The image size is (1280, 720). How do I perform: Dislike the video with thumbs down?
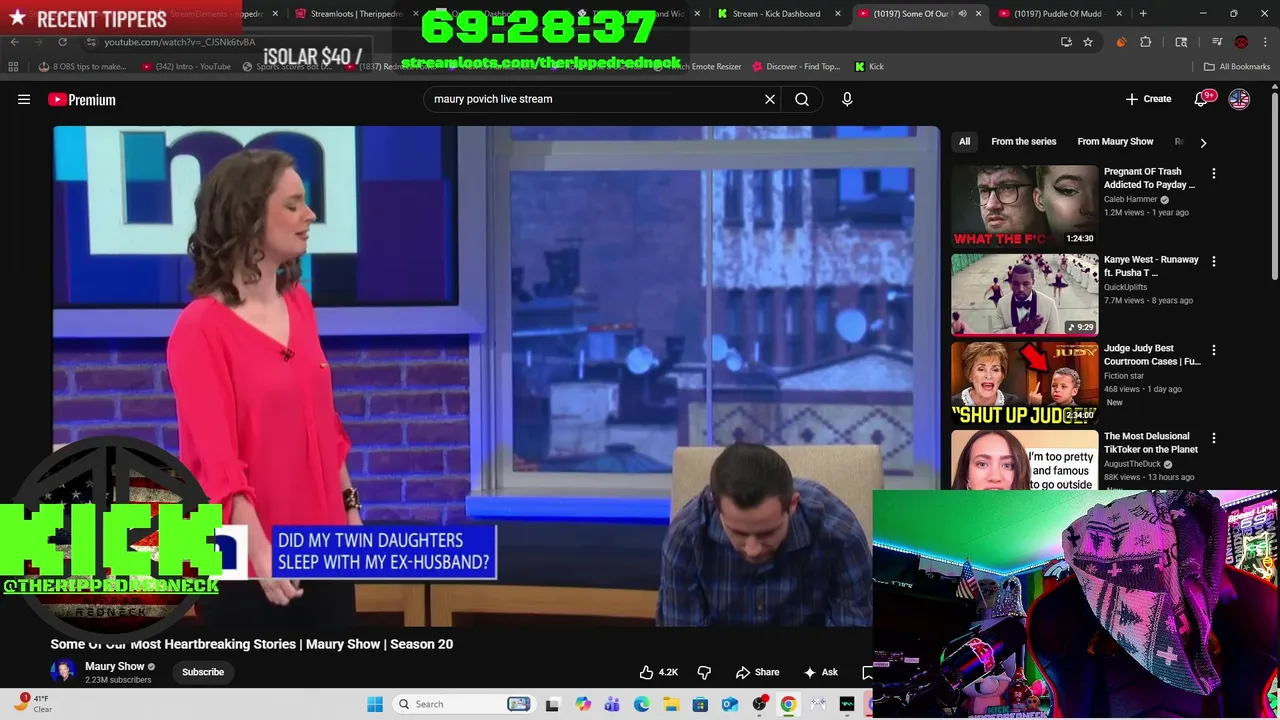[x=704, y=672]
